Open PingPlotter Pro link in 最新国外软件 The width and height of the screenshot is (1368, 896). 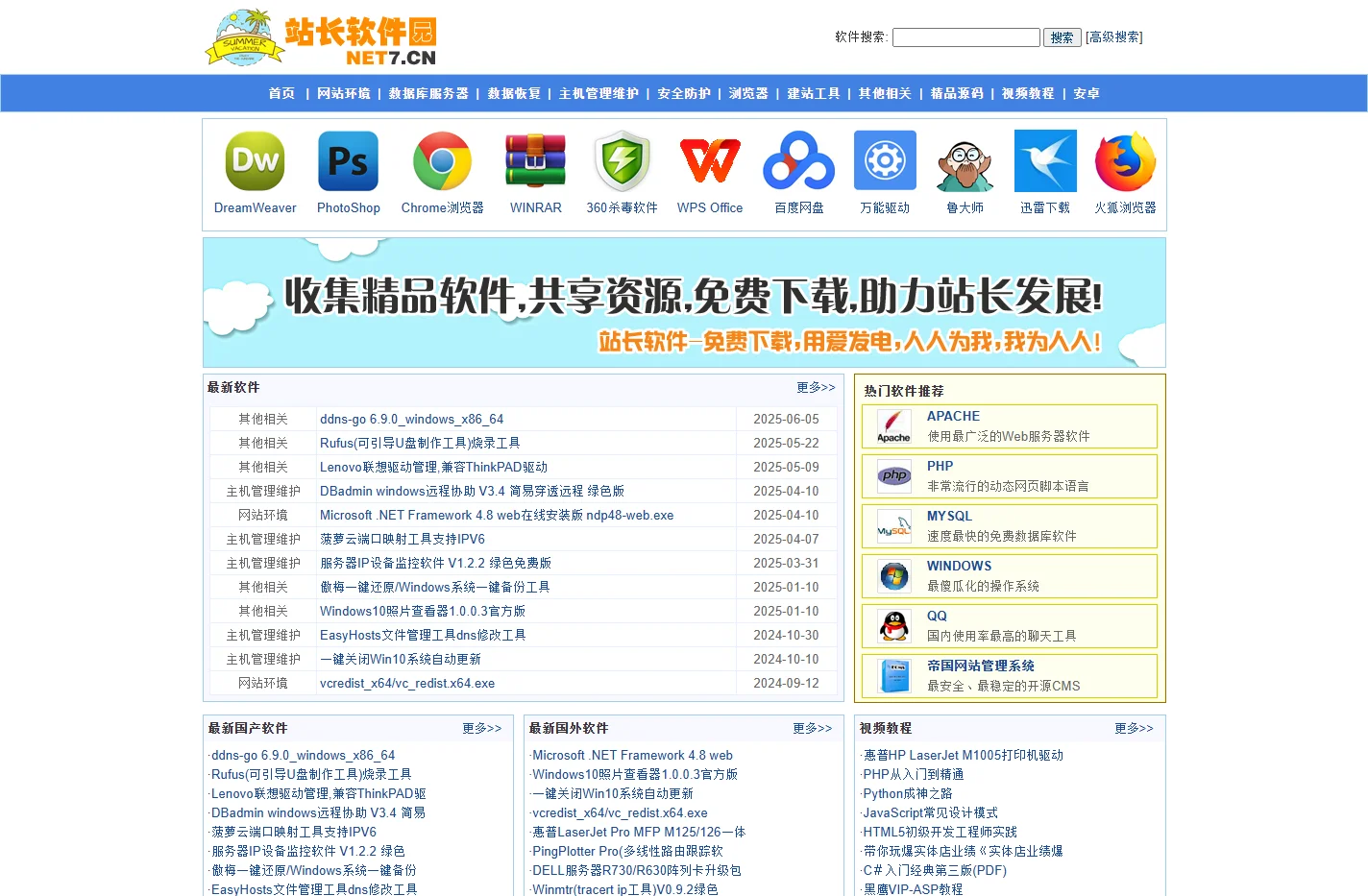(627, 851)
